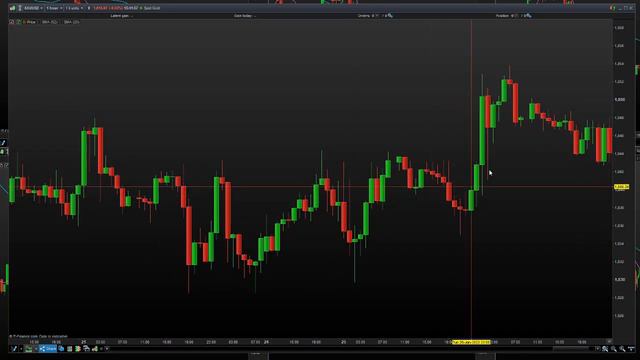Image resolution: width=640 pixels, height=360 pixels.
Task: Click the yellow highlighted price label on price axis
Action: (x=621, y=187)
